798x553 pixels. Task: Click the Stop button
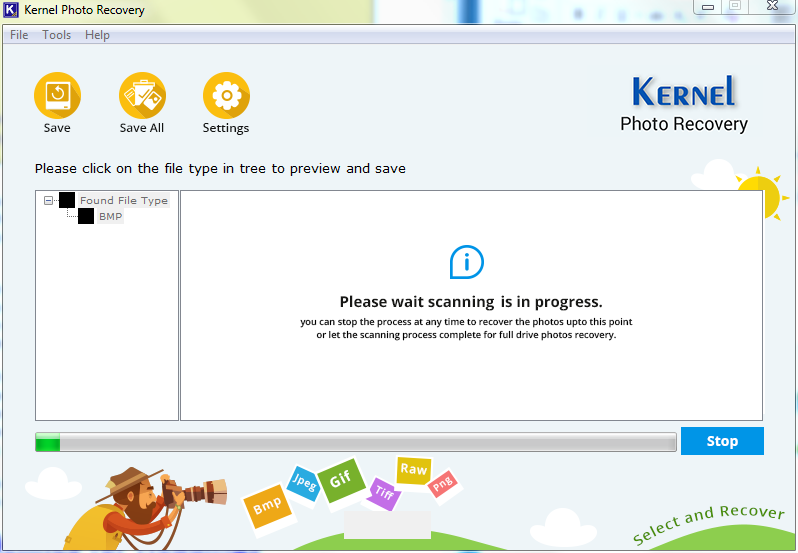click(x=722, y=441)
